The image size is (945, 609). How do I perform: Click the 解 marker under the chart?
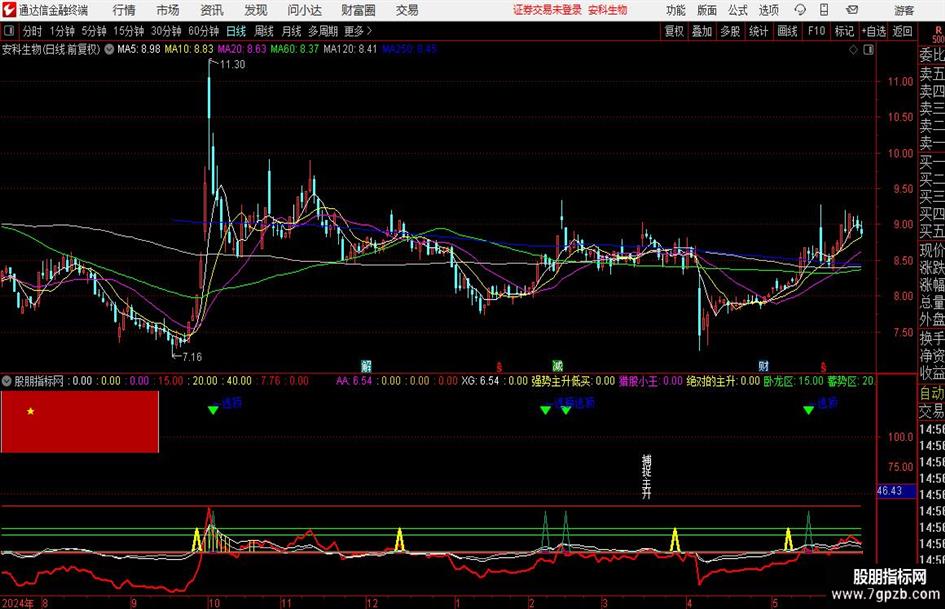366,366
